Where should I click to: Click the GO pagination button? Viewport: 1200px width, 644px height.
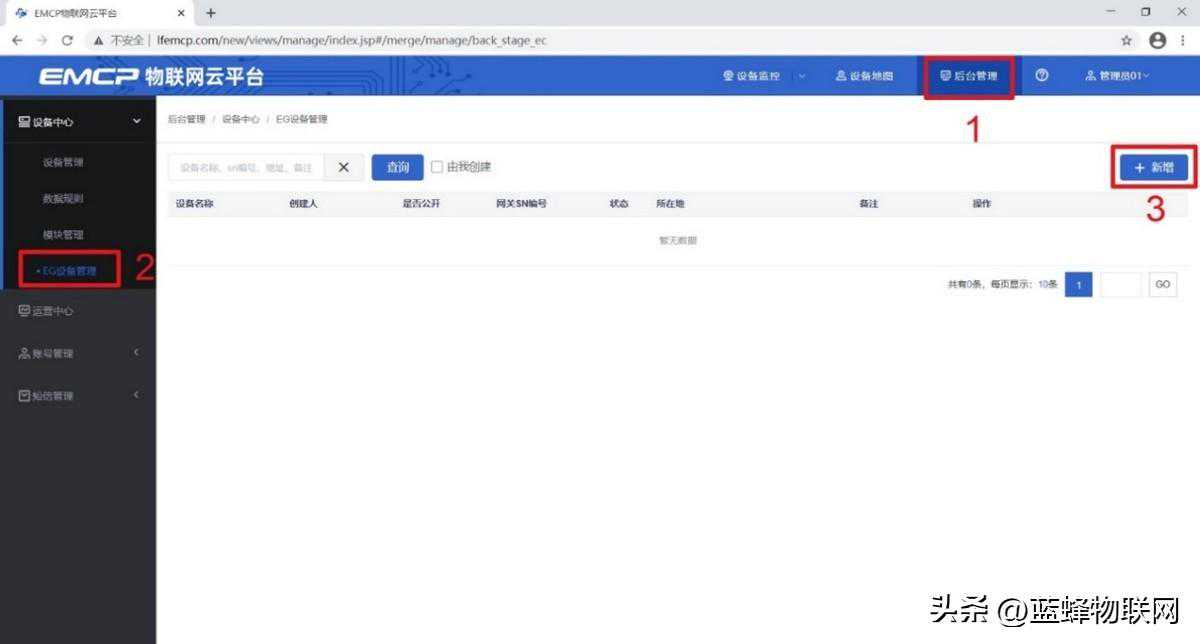pos(1162,284)
